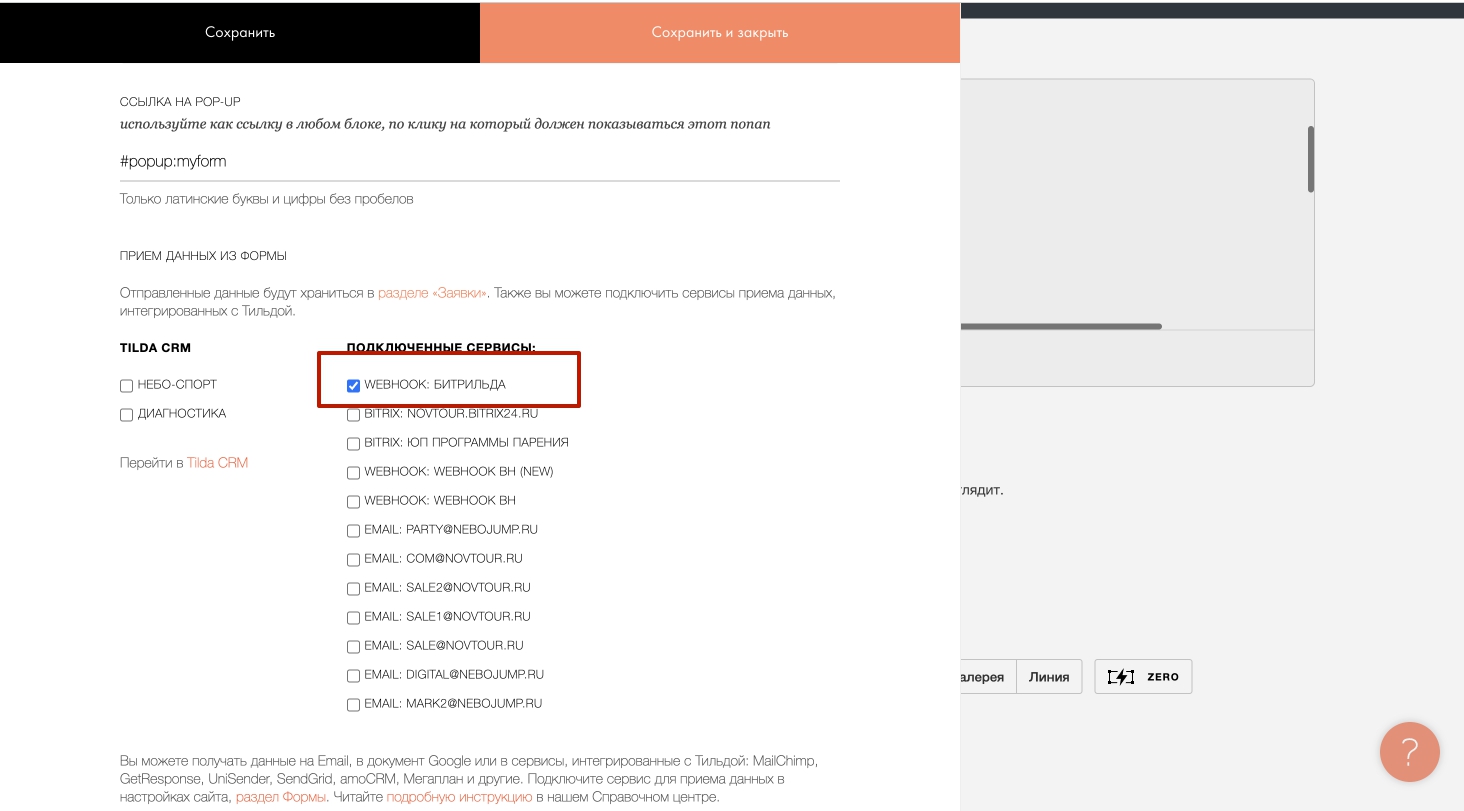
Task: Select the ZERO block button
Action: point(1143,677)
